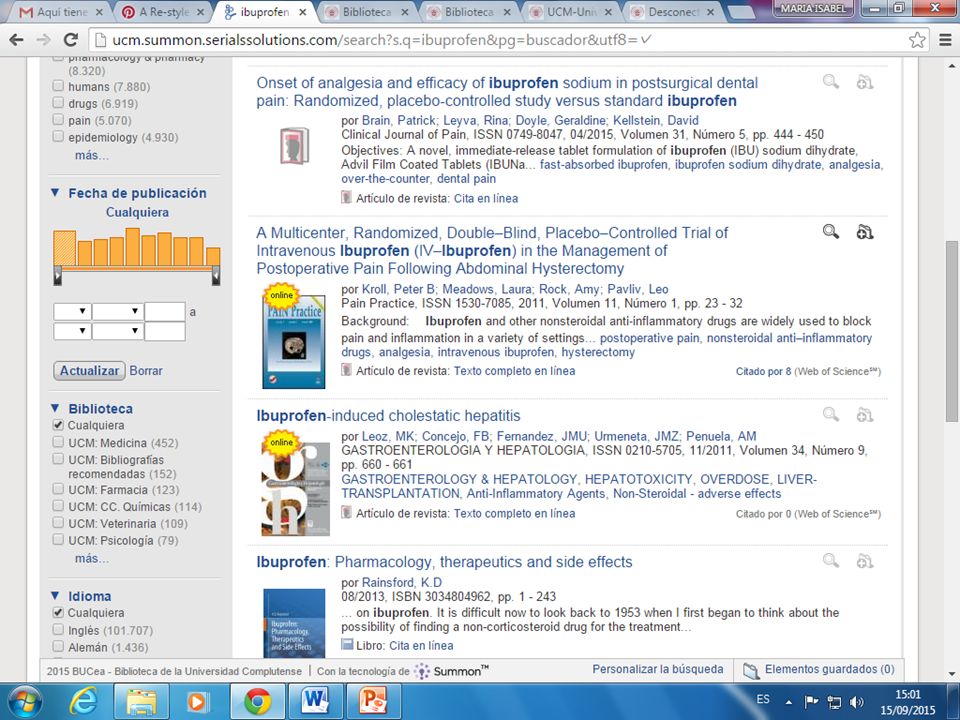Screen dimensions: 960x720
Task: Open Microsoft Word from the taskbar
Action: [x=315, y=702]
